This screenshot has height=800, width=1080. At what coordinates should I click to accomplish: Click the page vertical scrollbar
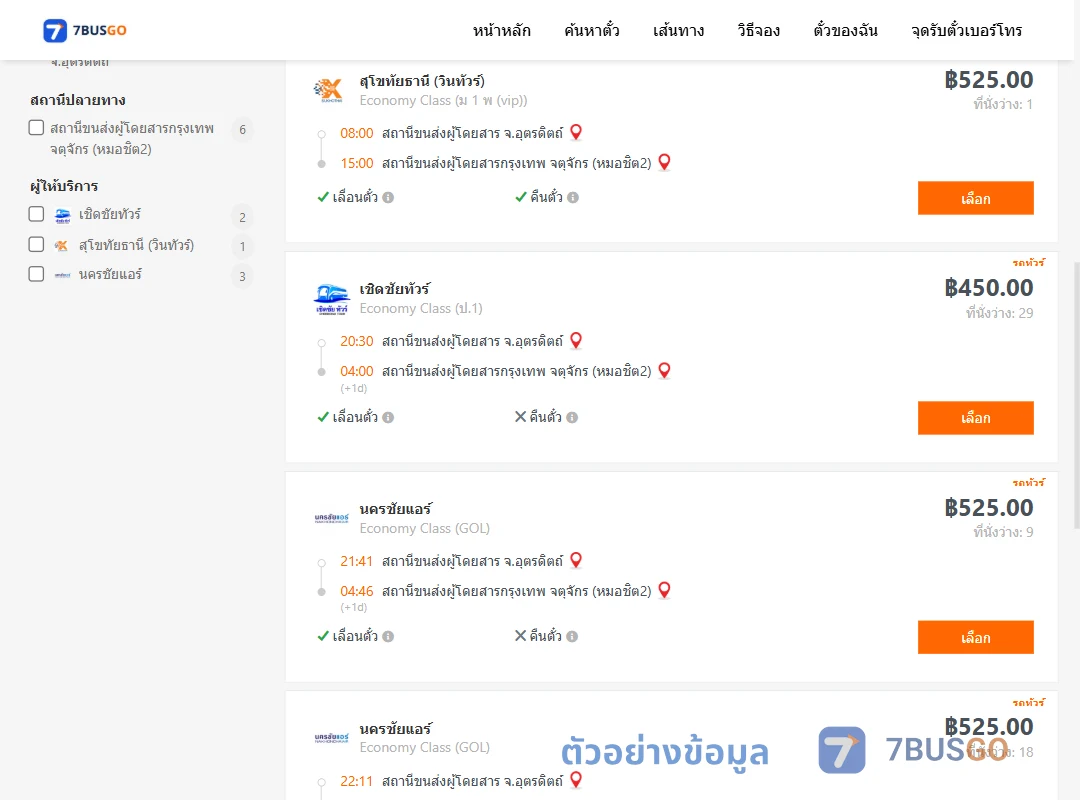pyautogui.click(x=1077, y=396)
